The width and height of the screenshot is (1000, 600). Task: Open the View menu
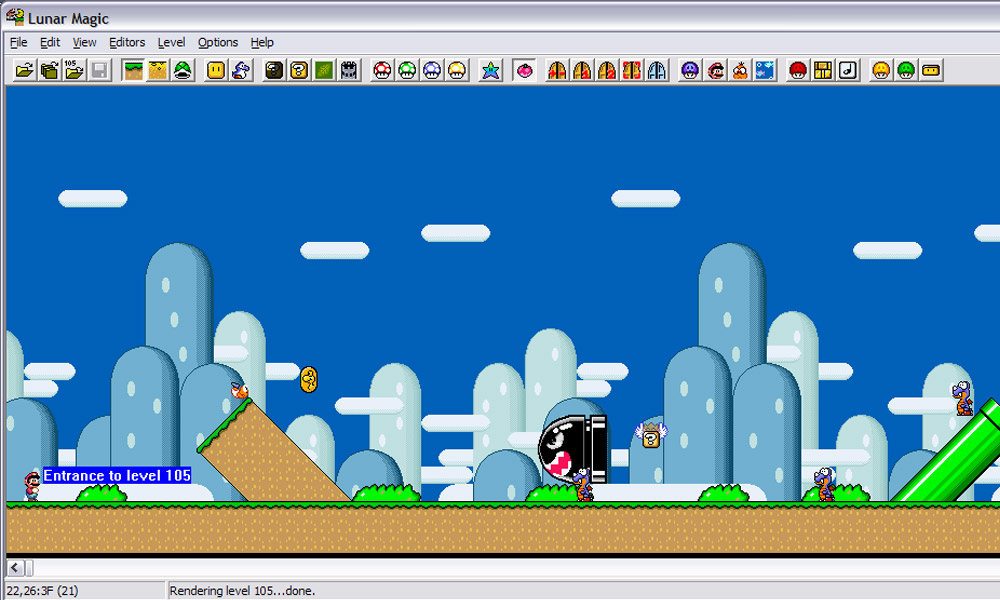[84, 42]
